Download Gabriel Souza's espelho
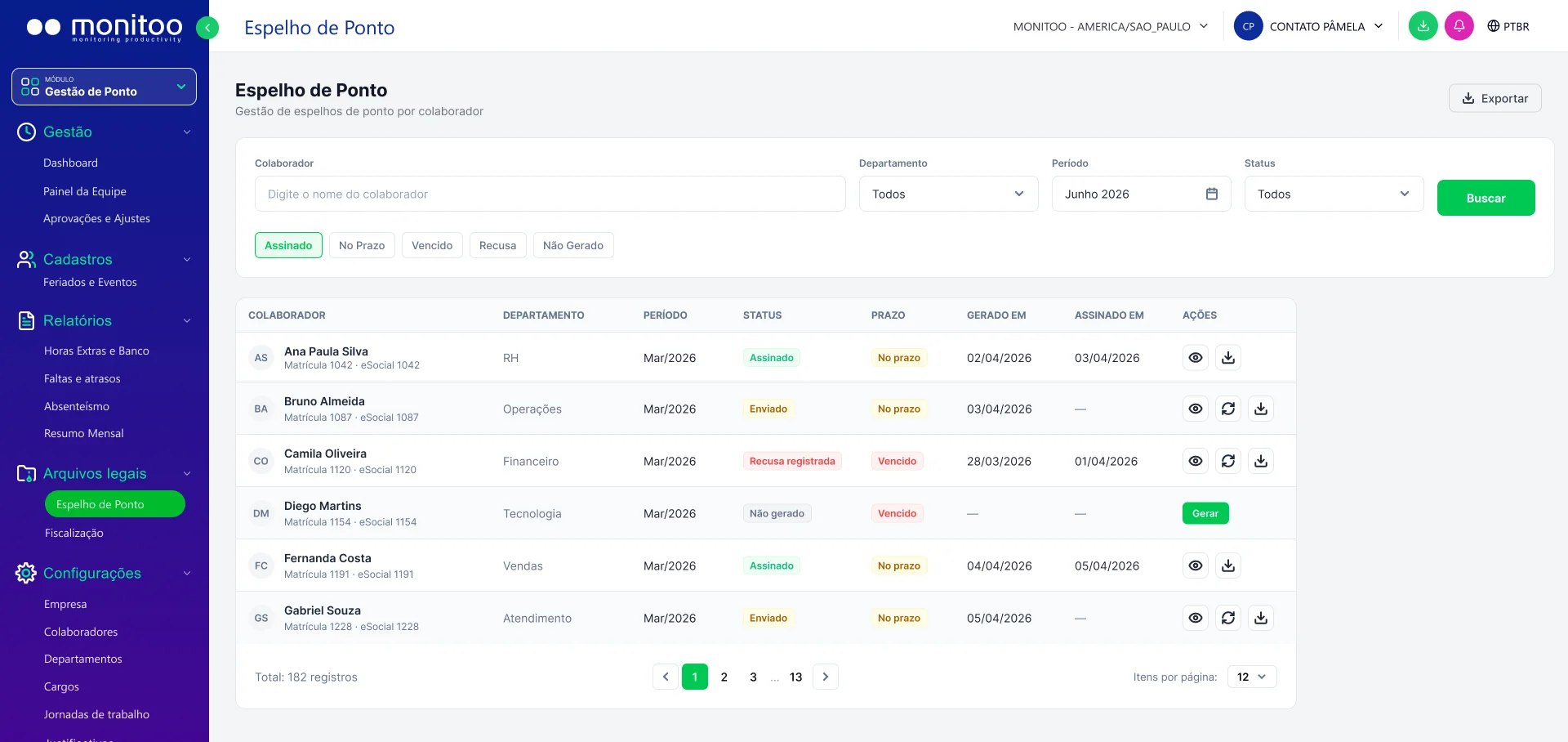Image resolution: width=1568 pixels, height=742 pixels. click(x=1261, y=618)
